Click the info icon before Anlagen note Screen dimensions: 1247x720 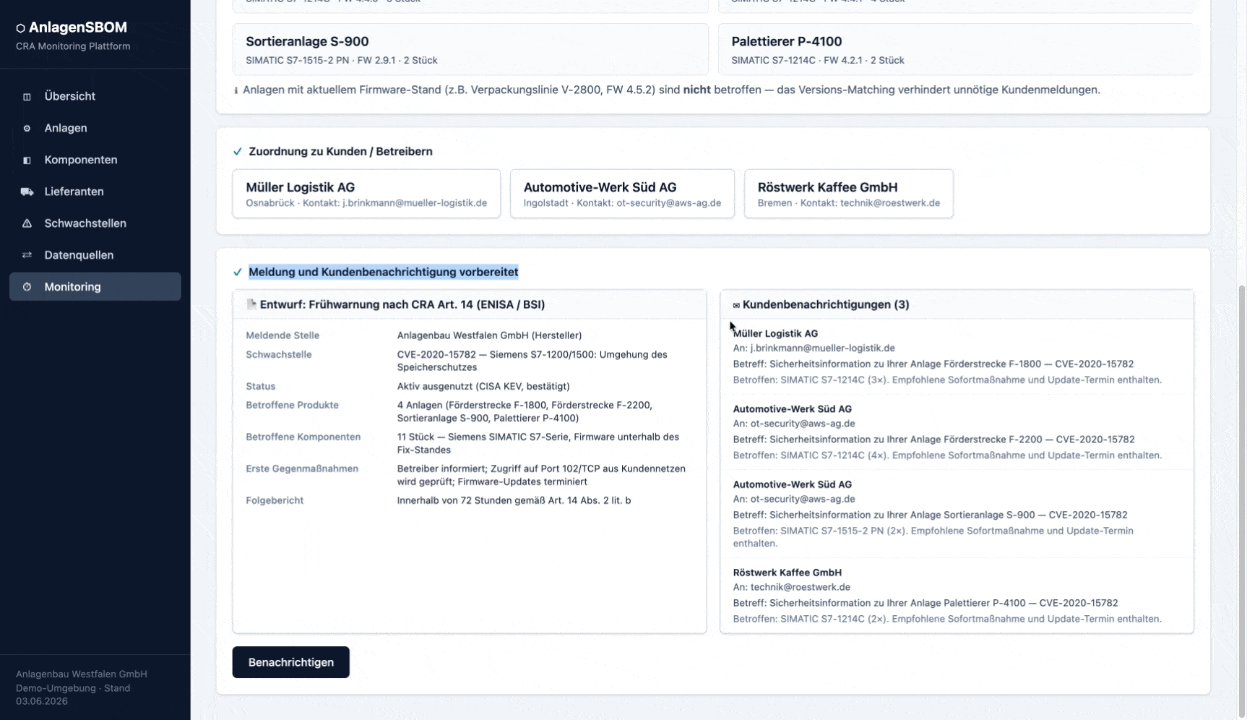[236, 90]
